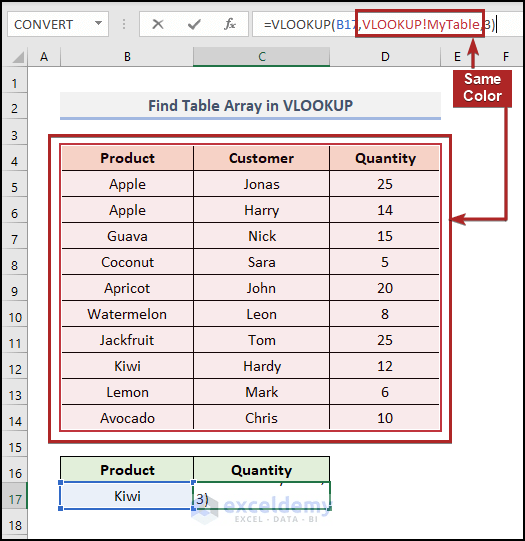Select the 'Coconut' product cell
Viewport: 525px width, 541px height.
coord(127,262)
